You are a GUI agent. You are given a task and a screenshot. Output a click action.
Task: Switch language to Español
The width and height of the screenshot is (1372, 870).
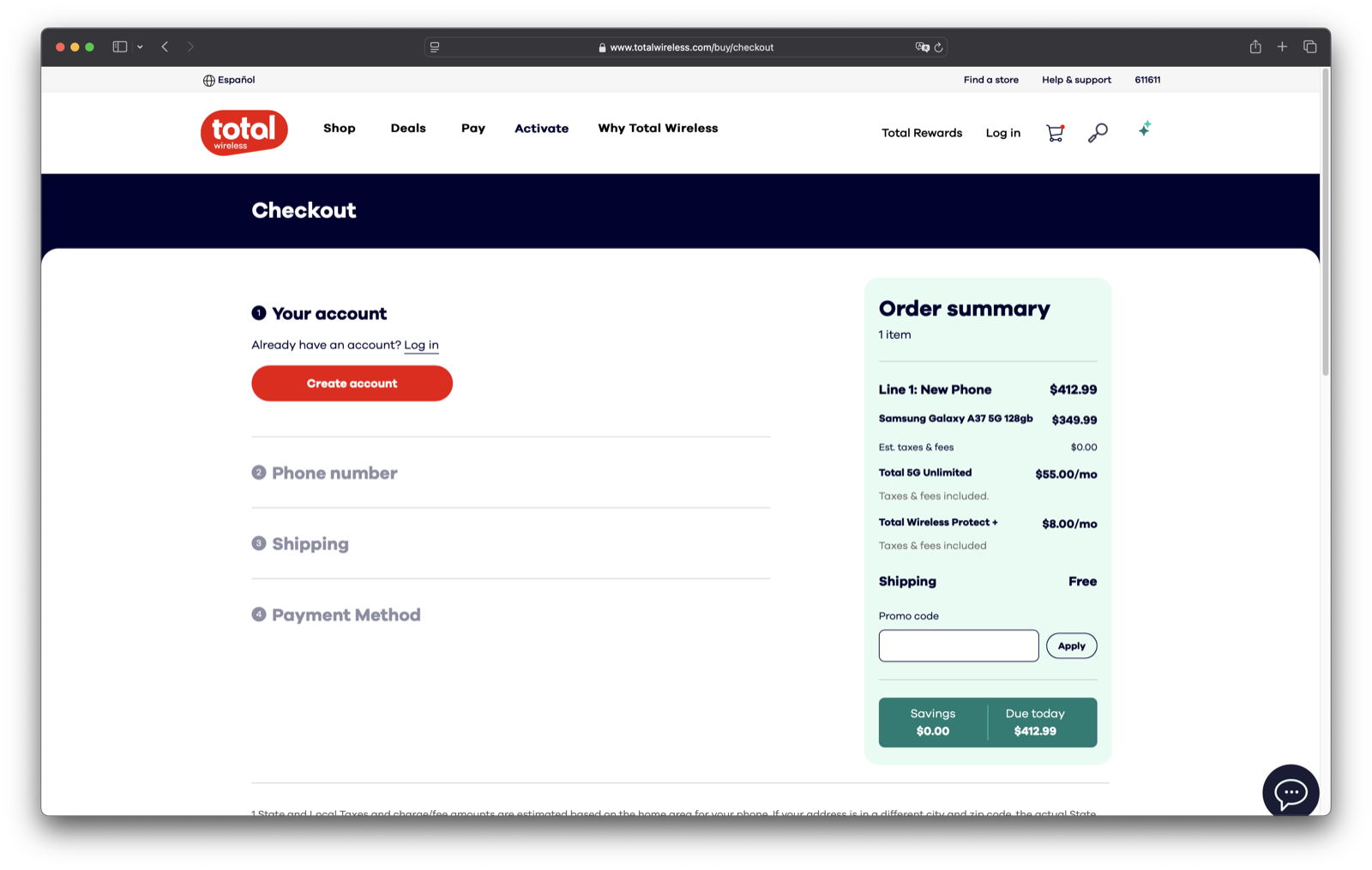pos(236,80)
